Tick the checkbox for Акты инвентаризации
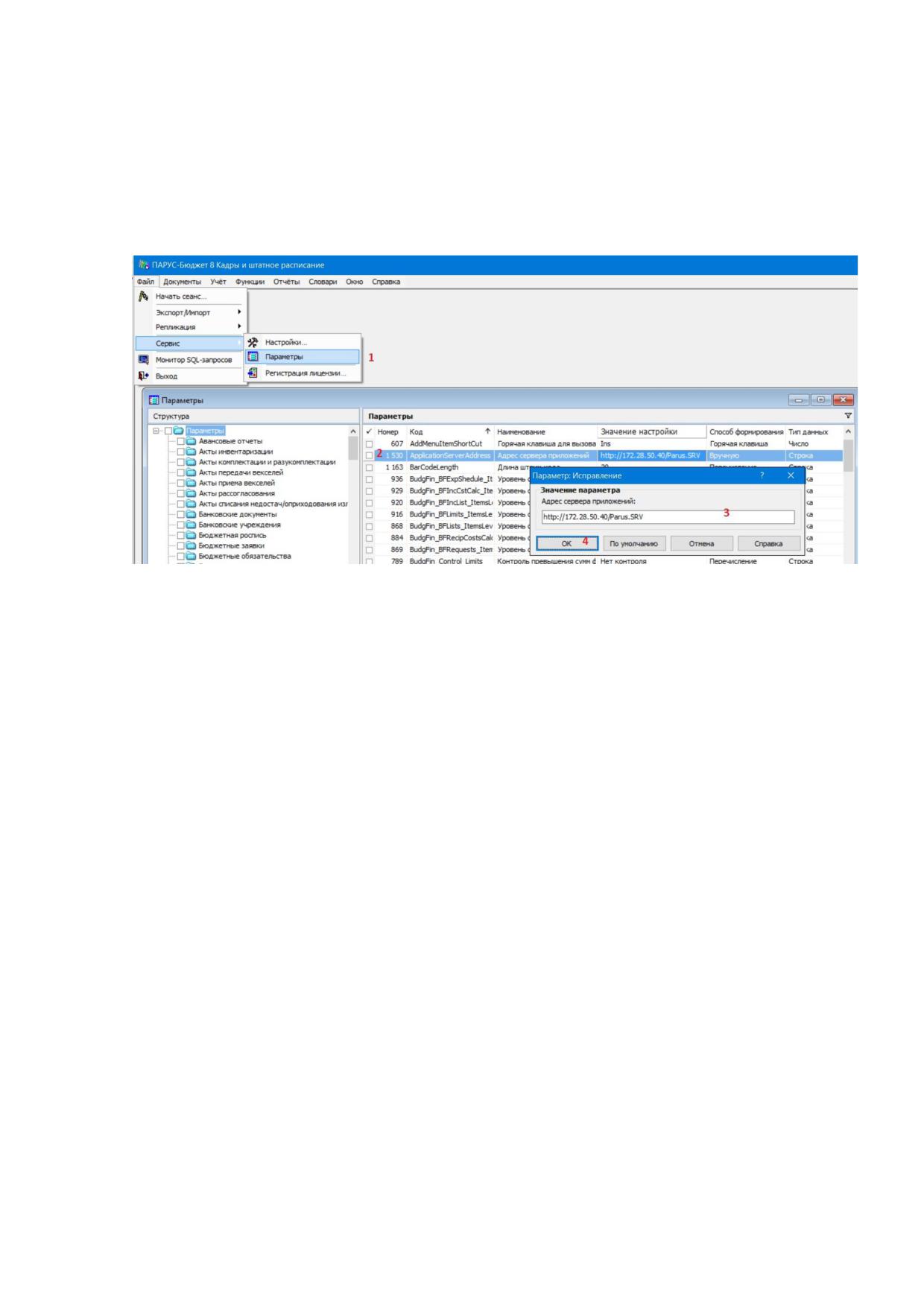 click(180, 452)
